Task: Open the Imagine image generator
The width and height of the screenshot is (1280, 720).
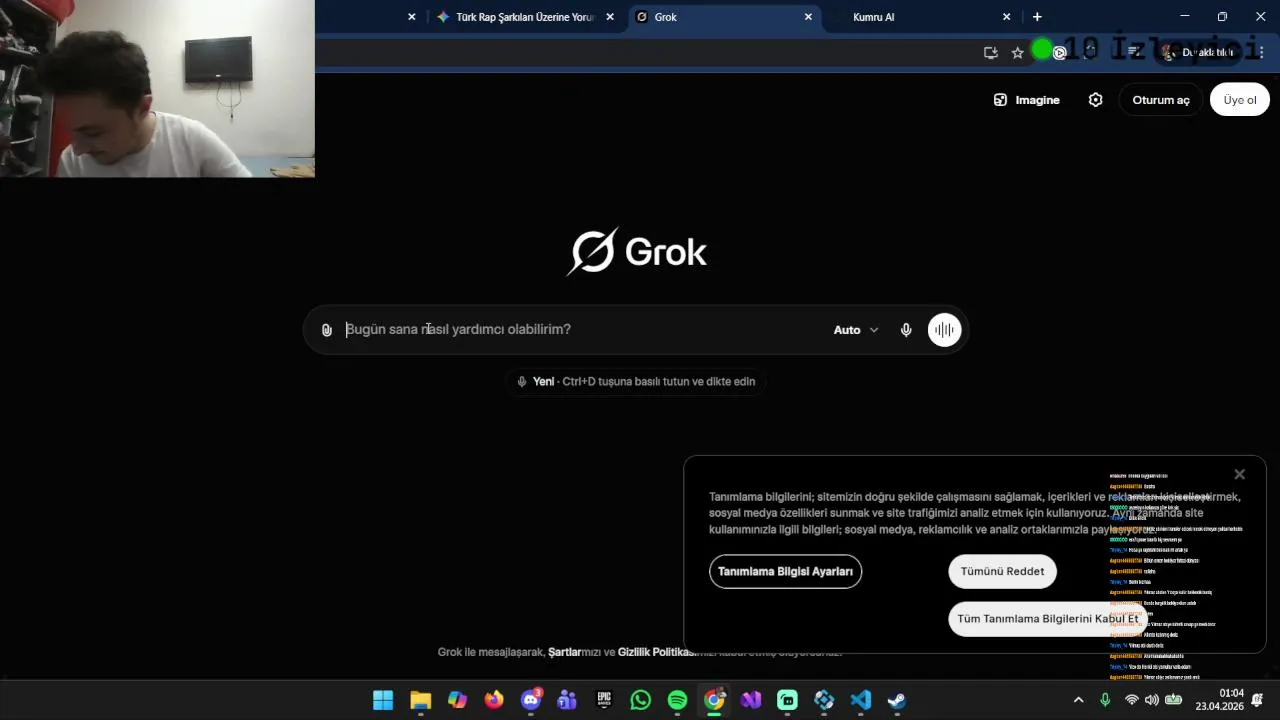Action: (x=1026, y=100)
